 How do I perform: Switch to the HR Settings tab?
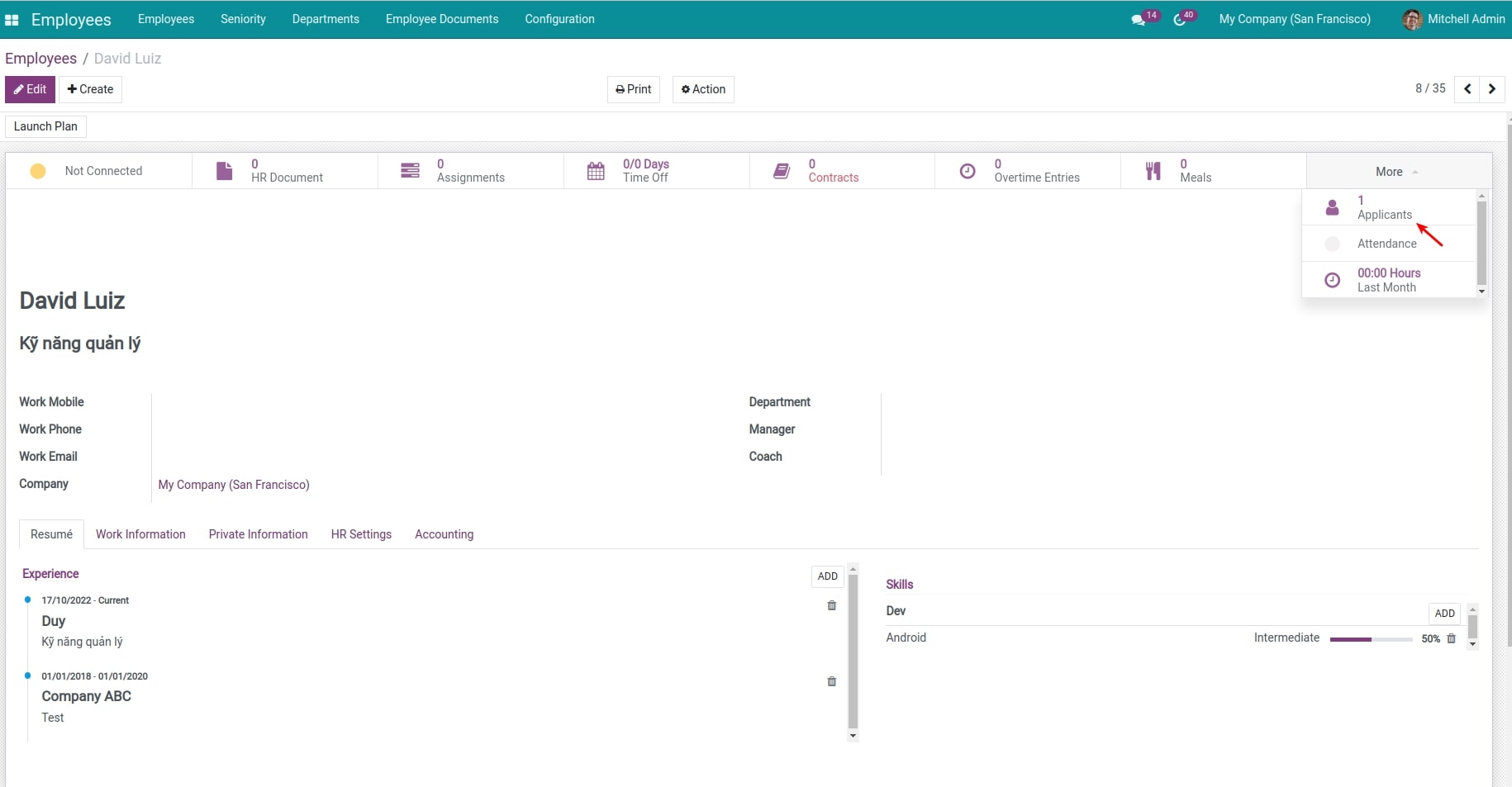pos(361,534)
